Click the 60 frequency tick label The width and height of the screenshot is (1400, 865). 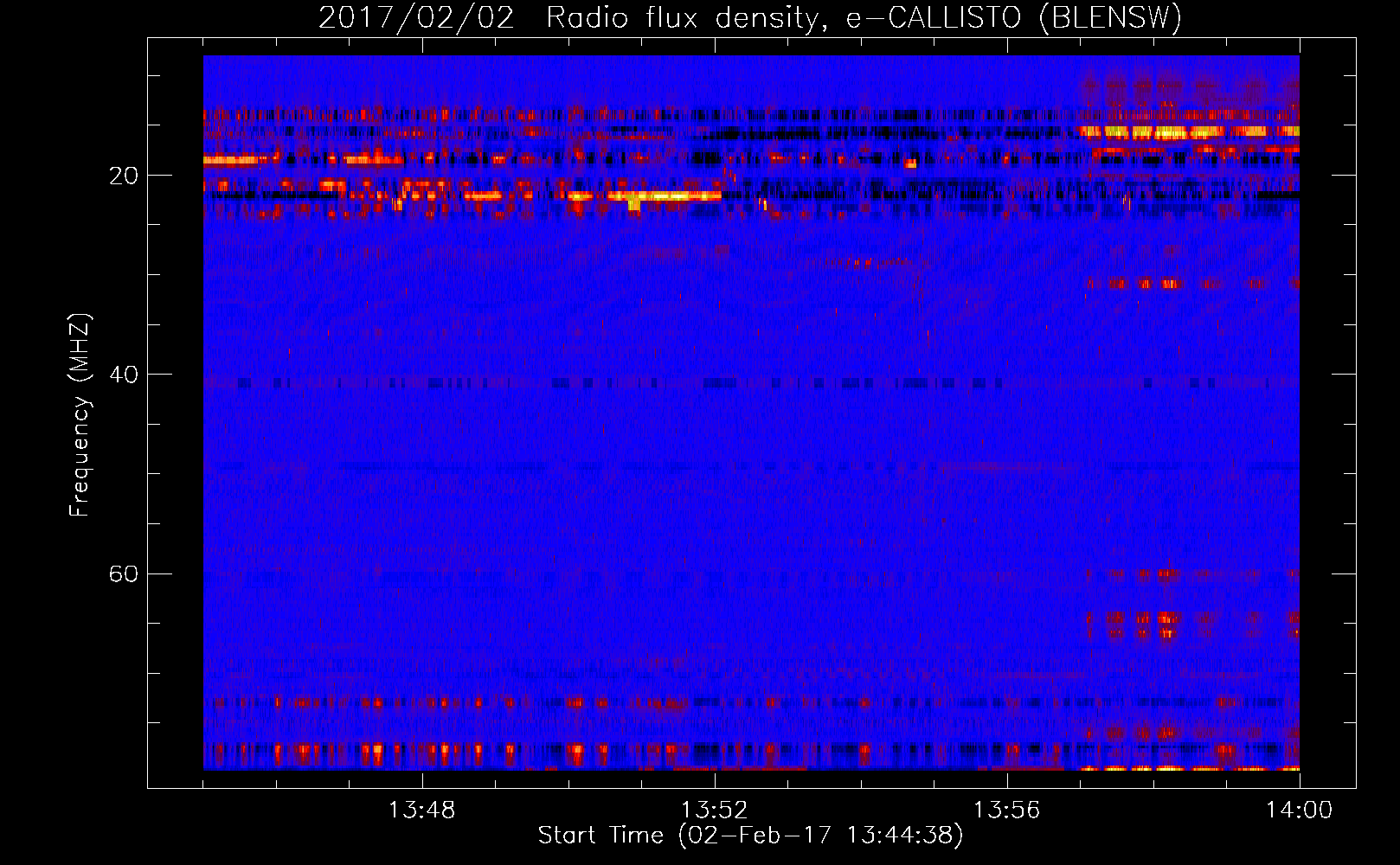(x=123, y=573)
